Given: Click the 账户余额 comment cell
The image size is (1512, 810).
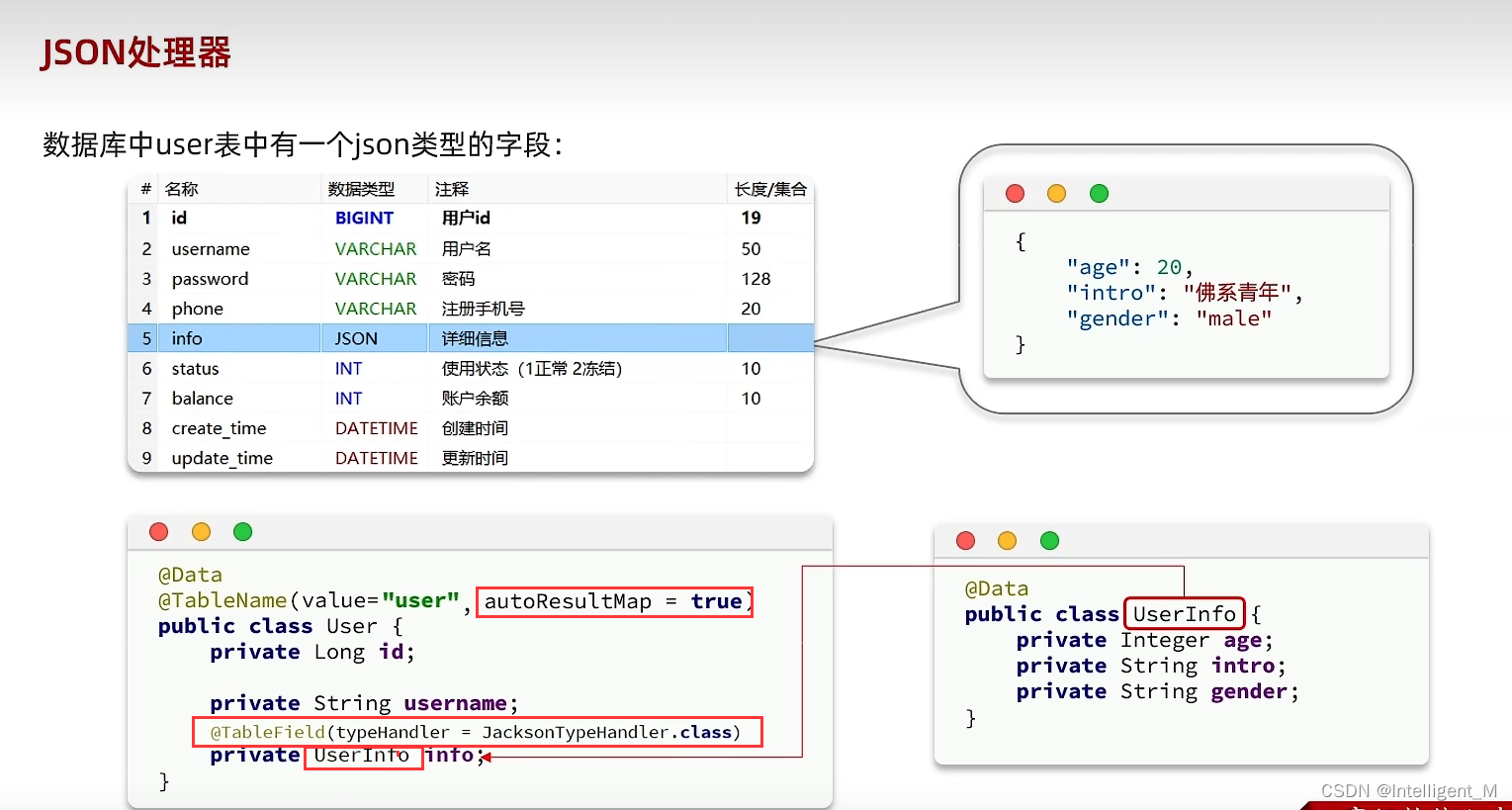Looking at the screenshot, I should pyautogui.click(x=475, y=399).
